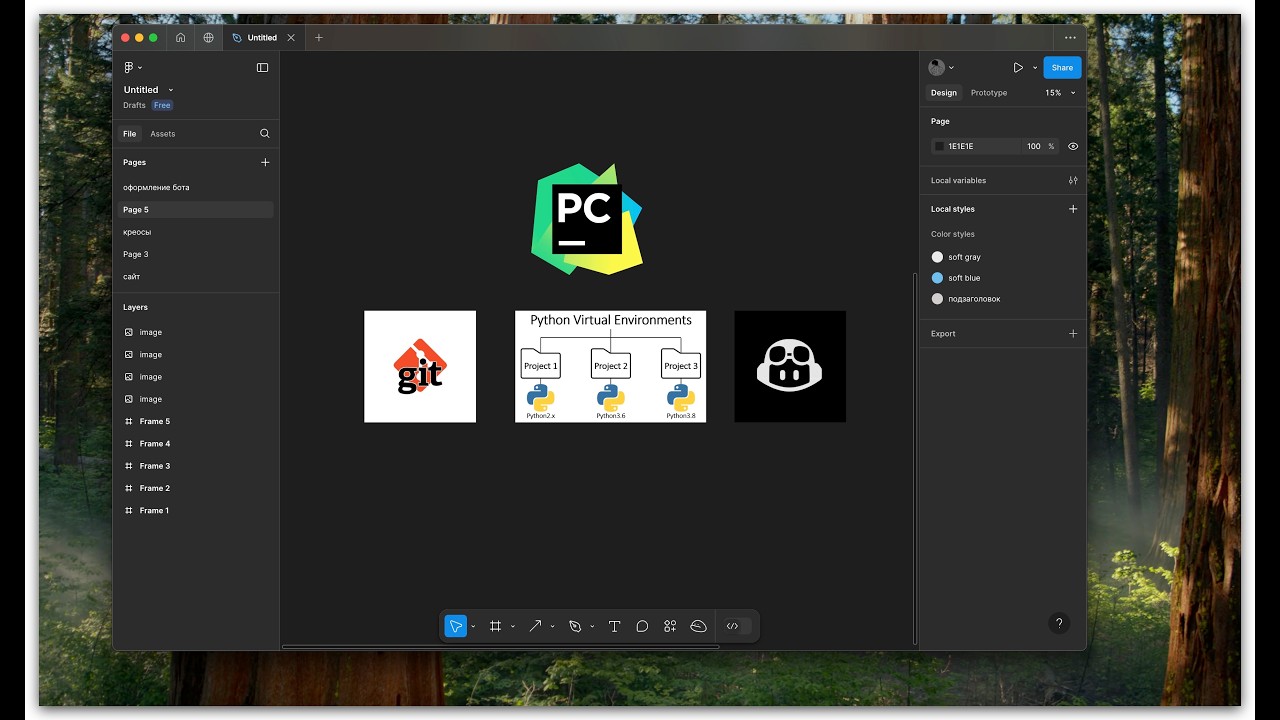The image size is (1280, 720).
Task: Select the File tab in the left panel
Action: click(x=130, y=133)
